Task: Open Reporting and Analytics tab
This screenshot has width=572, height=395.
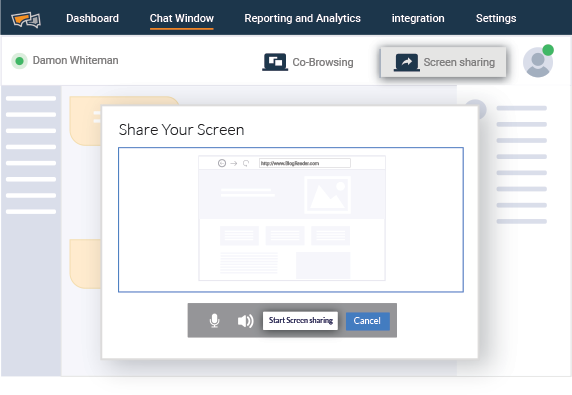Action: tap(302, 18)
